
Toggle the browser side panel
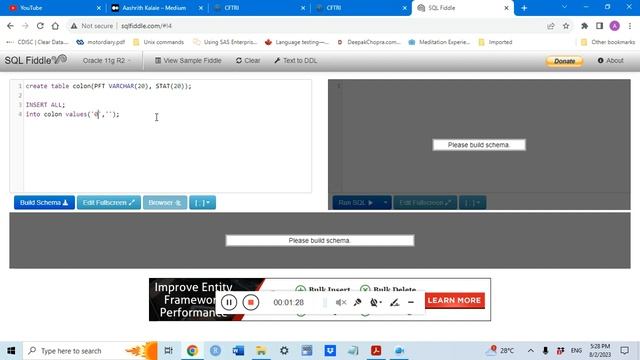(600, 26)
